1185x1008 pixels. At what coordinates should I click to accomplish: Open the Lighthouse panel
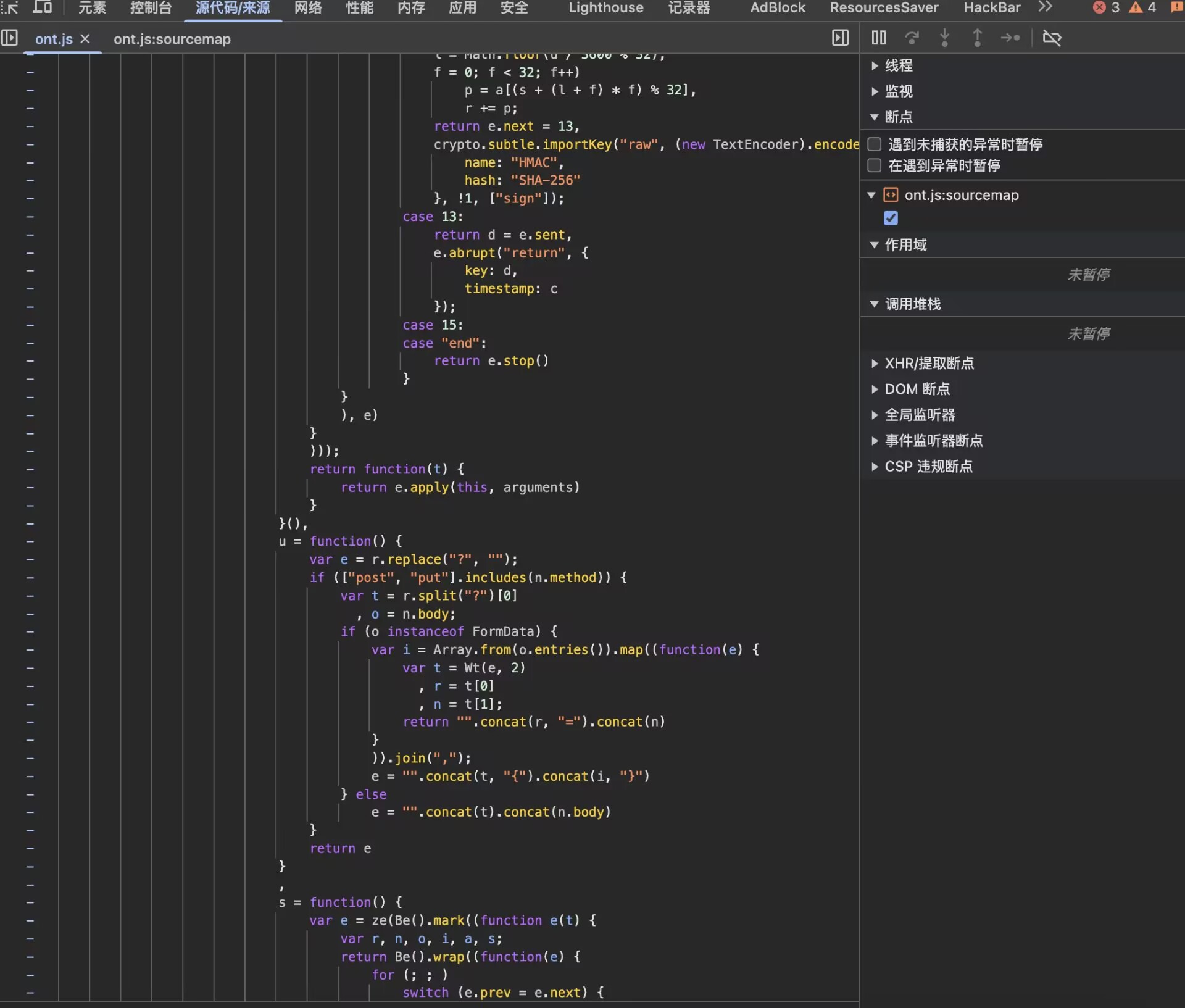[605, 7]
